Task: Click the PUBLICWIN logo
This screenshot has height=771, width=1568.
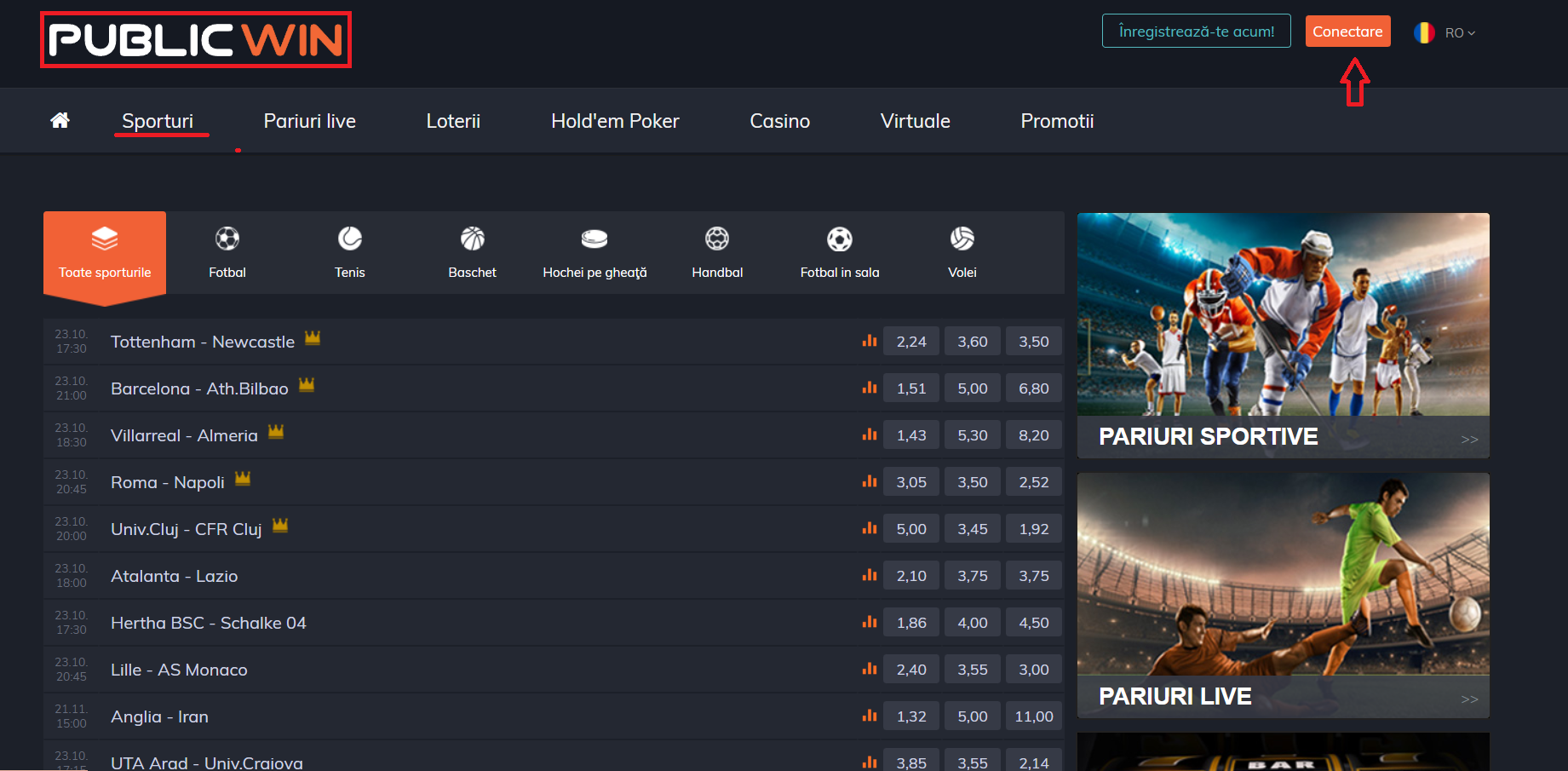Action: 196,39
